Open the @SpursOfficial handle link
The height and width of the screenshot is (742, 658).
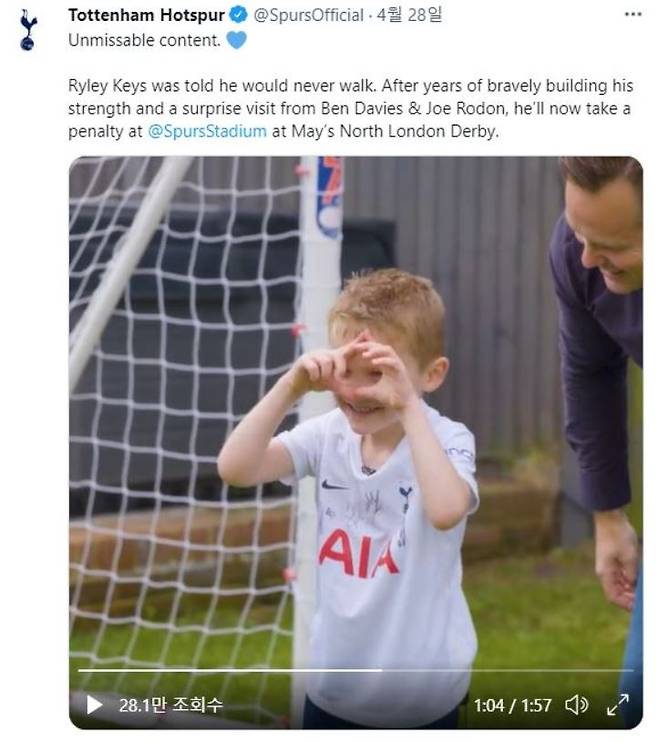pos(309,15)
